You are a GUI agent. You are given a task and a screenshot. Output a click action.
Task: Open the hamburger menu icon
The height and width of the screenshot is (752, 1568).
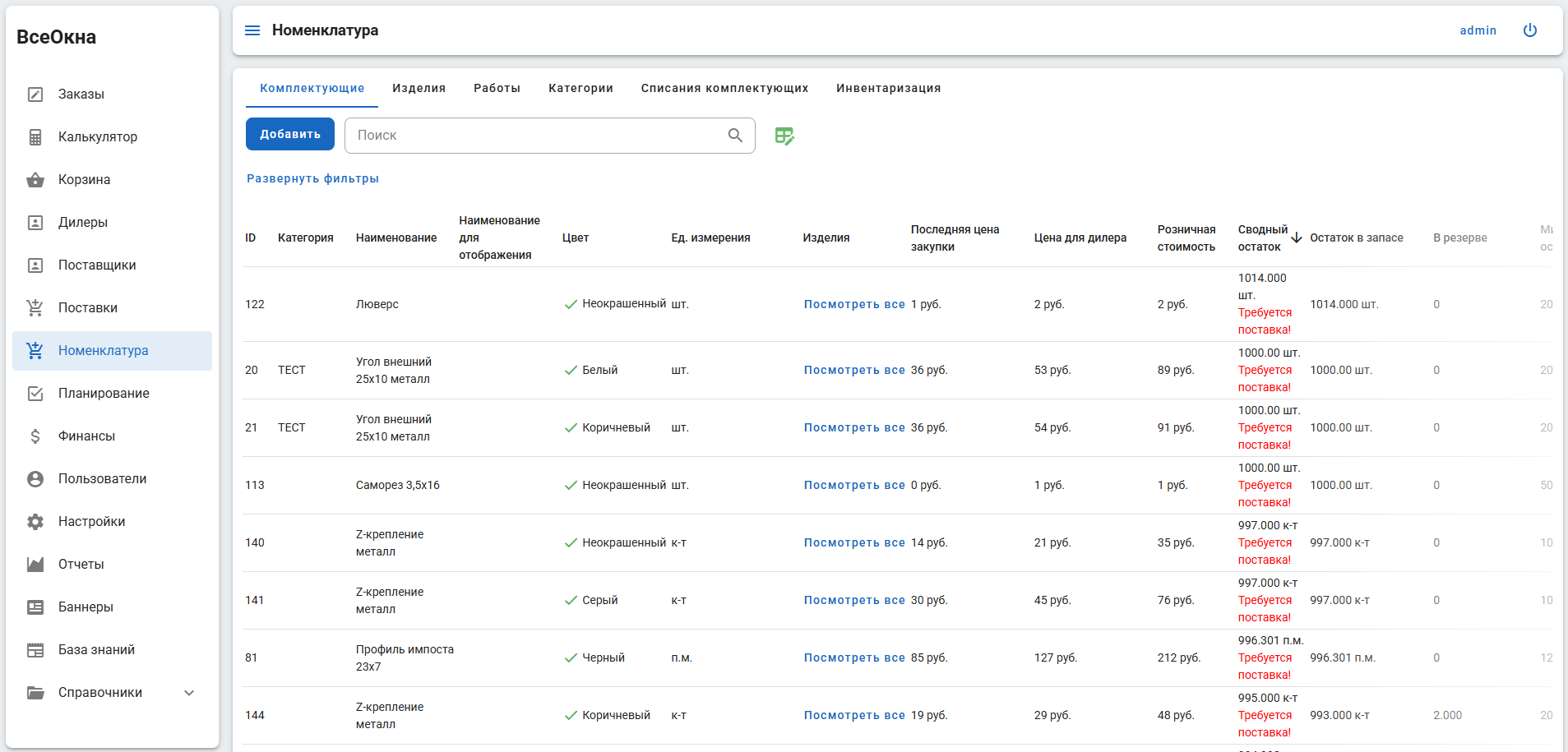[x=252, y=30]
